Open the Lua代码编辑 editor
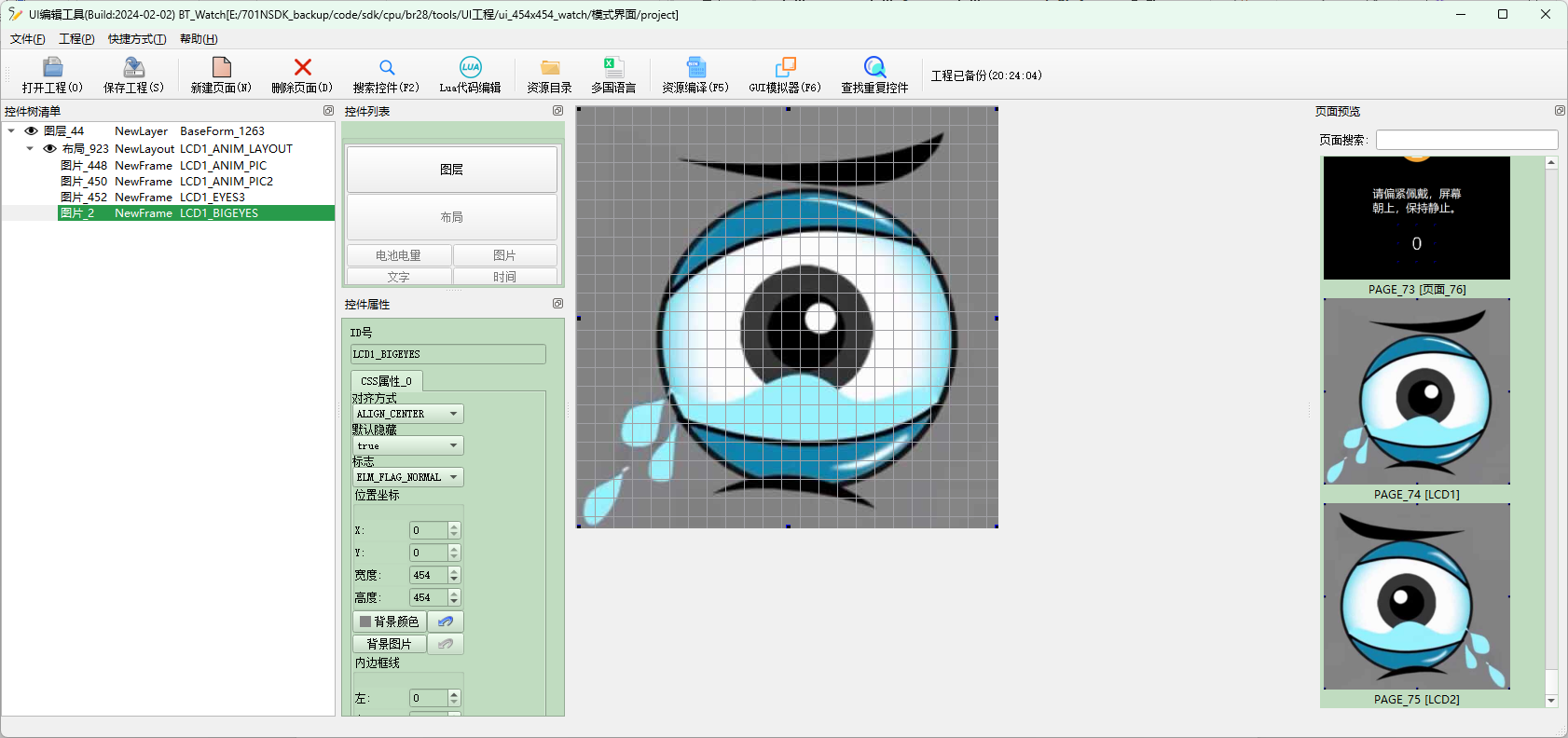The image size is (1568, 738). coord(470,75)
